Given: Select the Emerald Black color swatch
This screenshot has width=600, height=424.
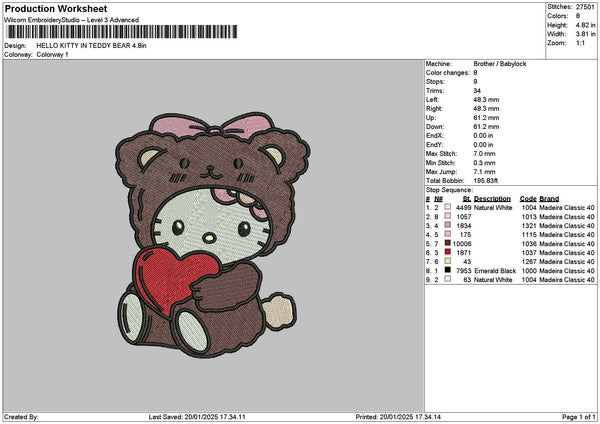Looking at the screenshot, I should pos(448,270).
